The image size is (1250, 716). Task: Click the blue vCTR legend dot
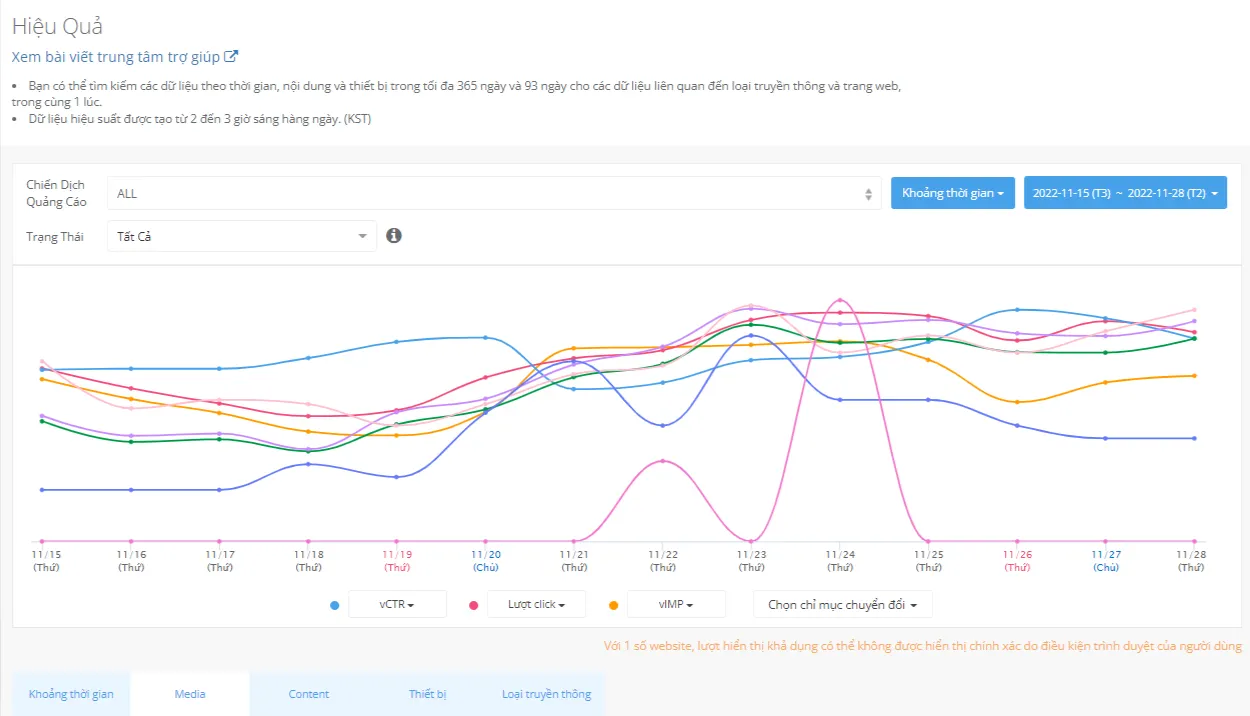tap(334, 605)
